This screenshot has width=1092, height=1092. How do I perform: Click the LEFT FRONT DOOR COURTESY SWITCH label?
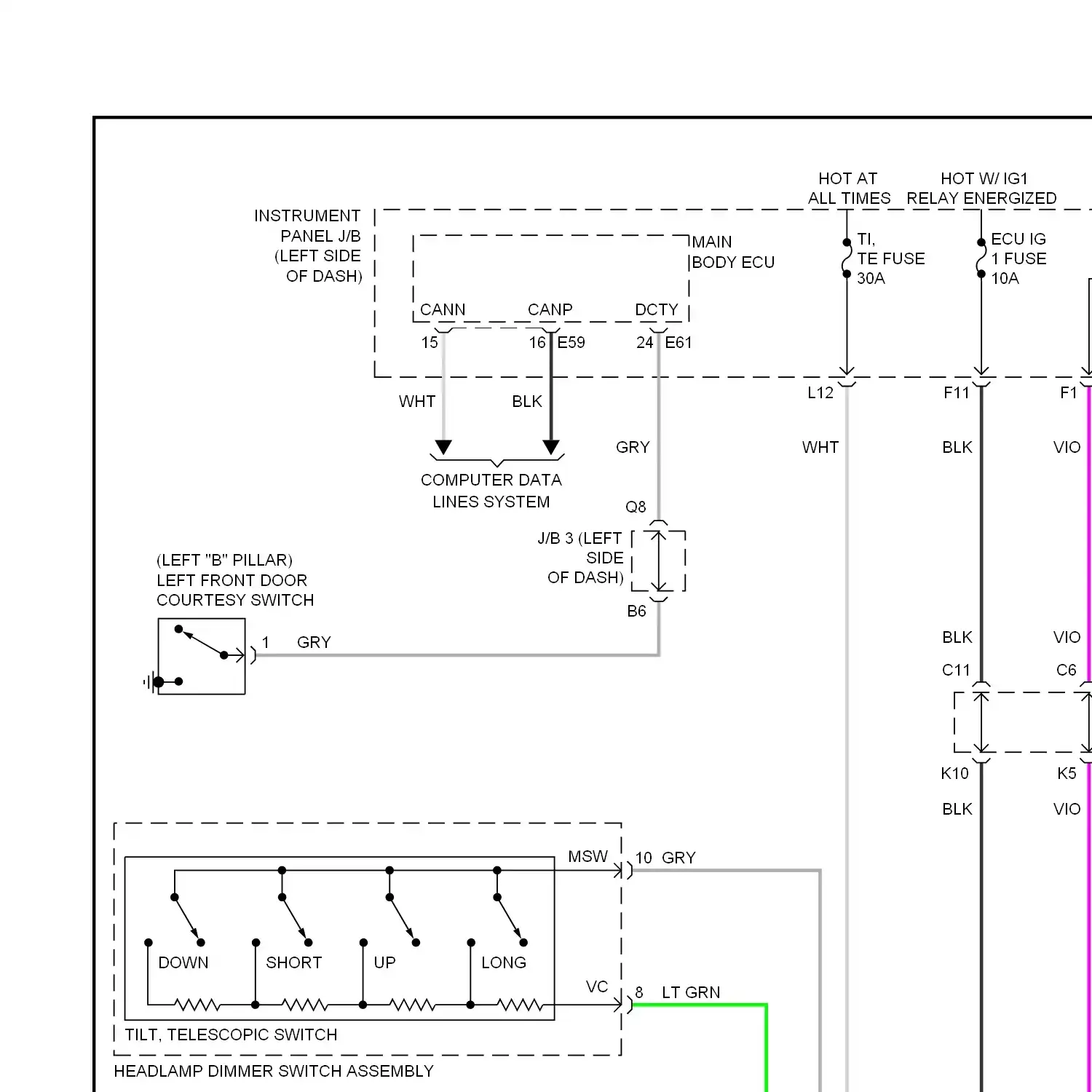coord(235,590)
